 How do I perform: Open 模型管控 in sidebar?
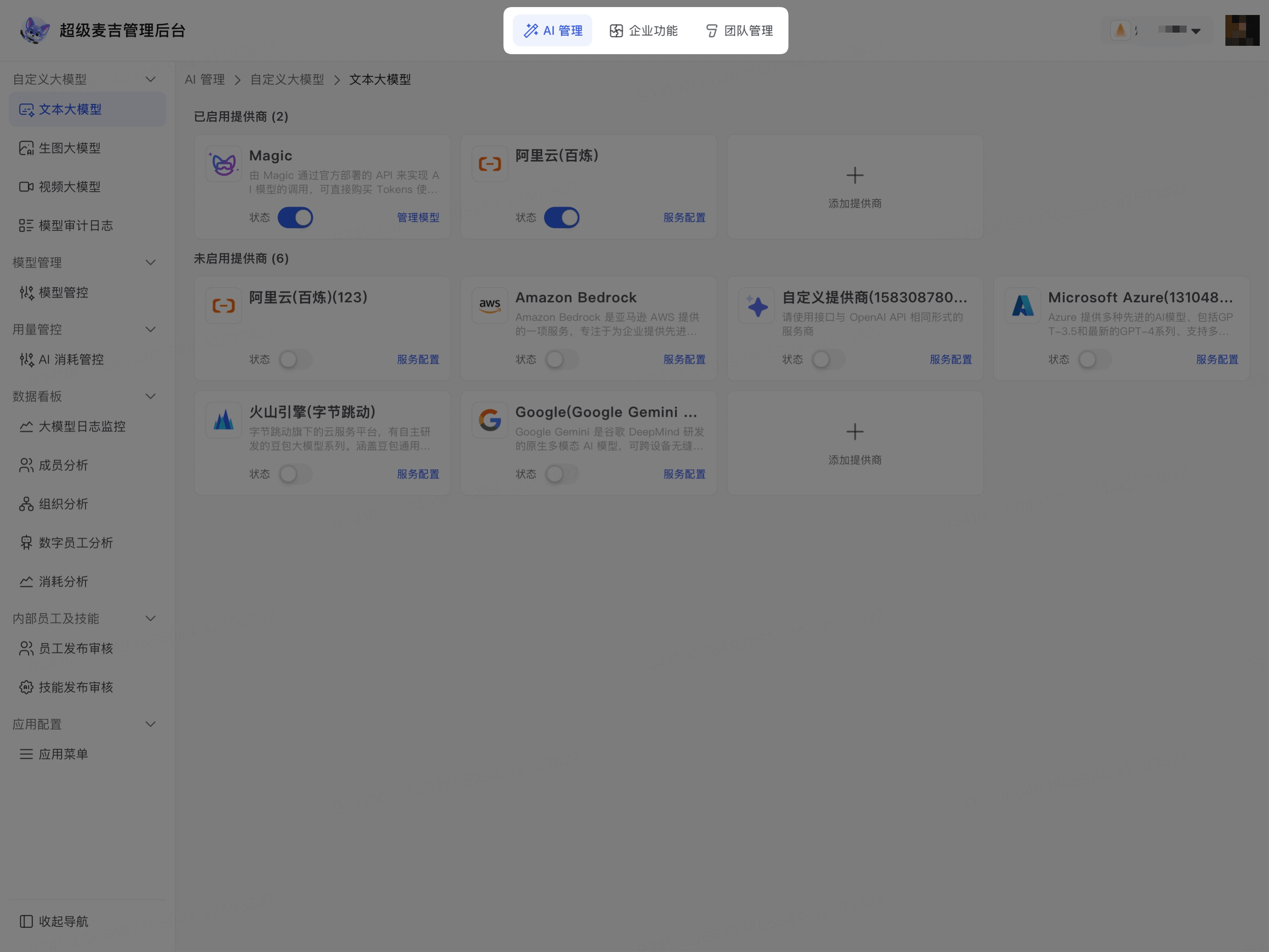[87, 293]
